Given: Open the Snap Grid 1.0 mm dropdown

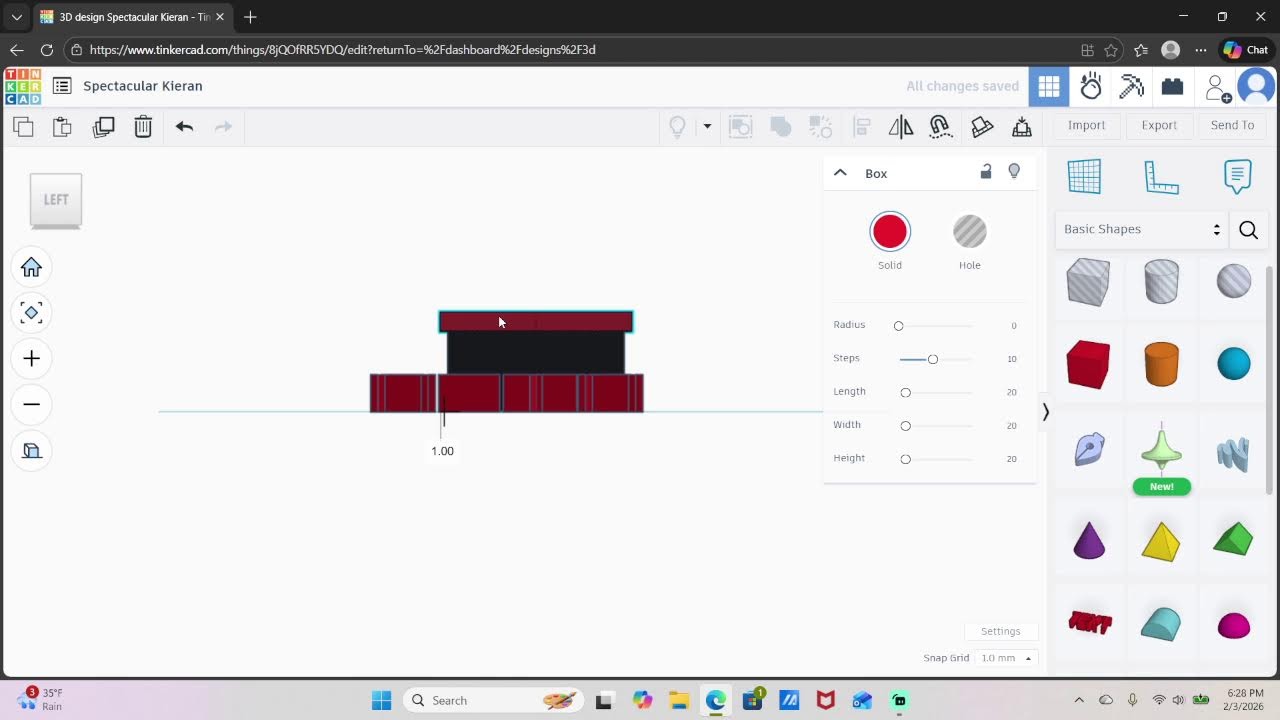Looking at the screenshot, I should (1005, 658).
